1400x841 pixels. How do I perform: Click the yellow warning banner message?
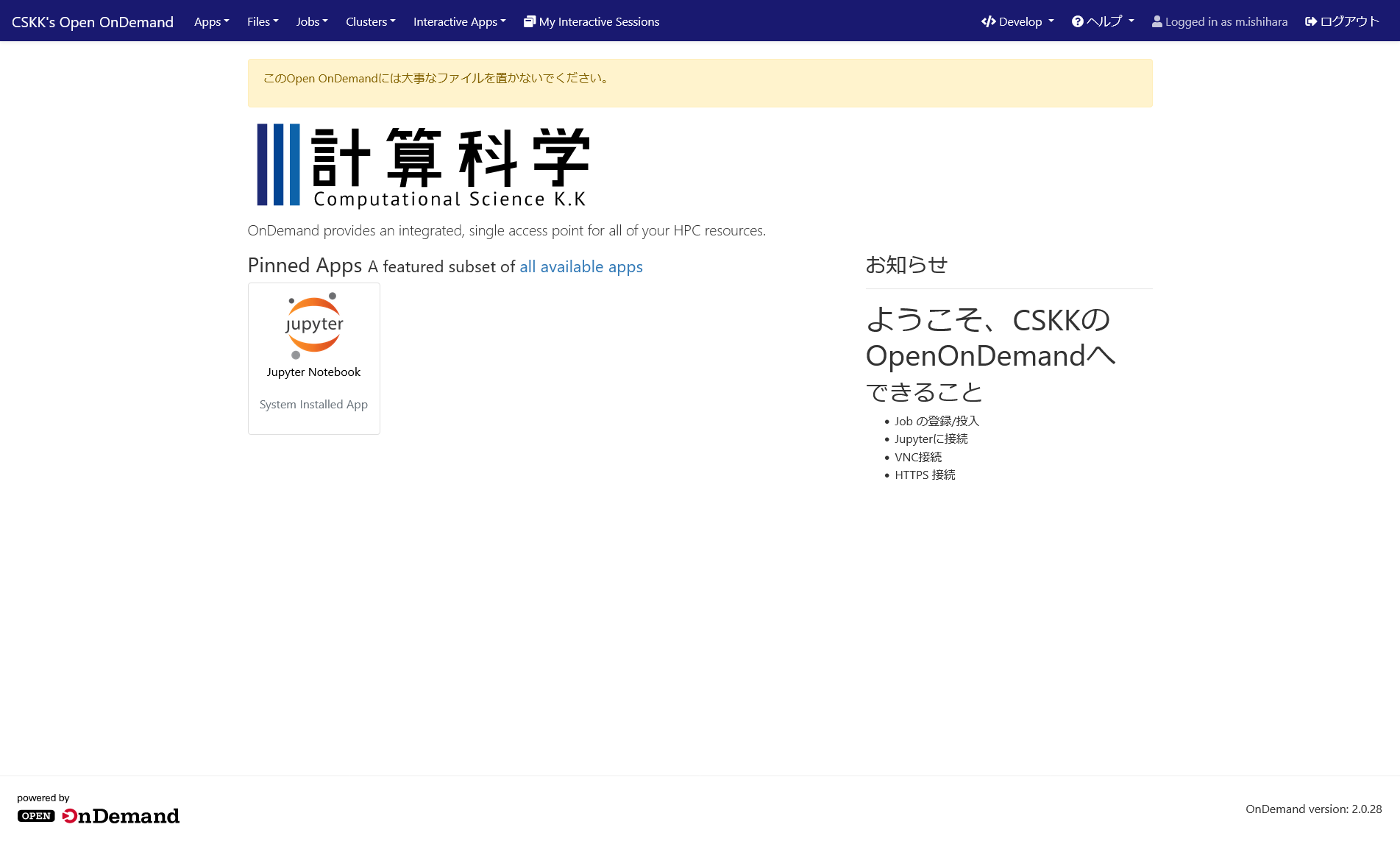(x=437, y=78)
